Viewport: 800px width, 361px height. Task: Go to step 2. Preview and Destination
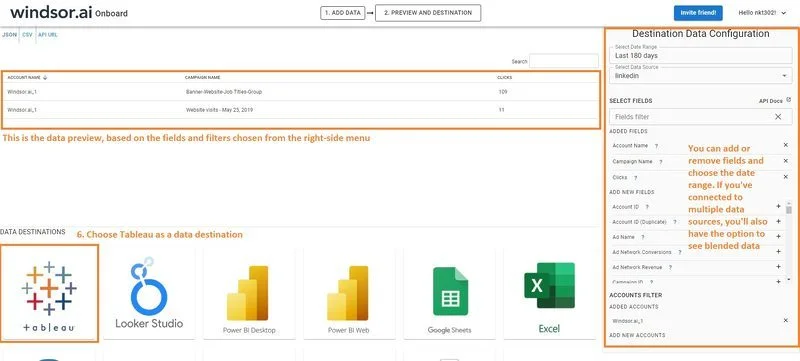pyautogui.click(x=428, y=13)
